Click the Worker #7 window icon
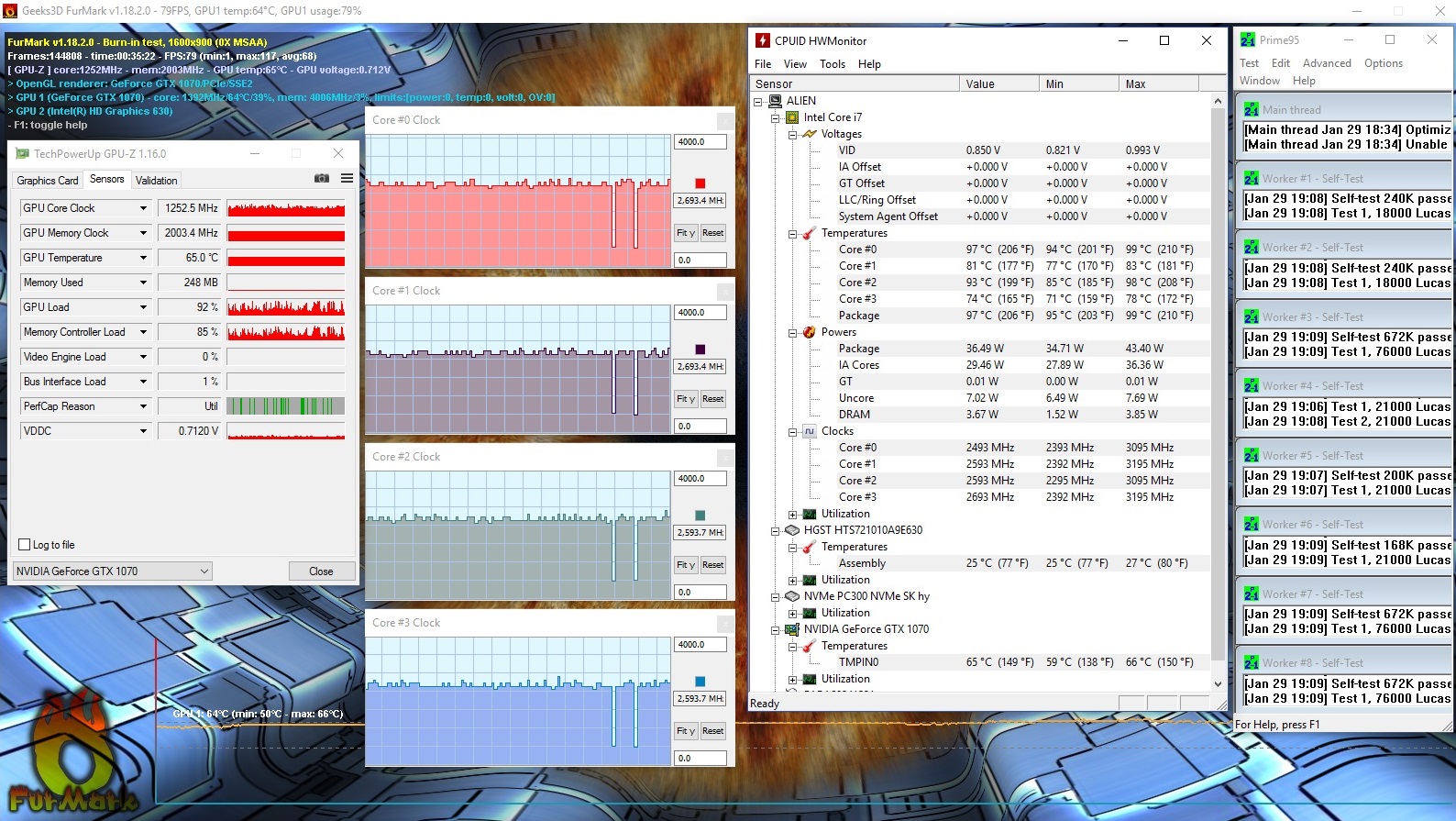The width and height of the screenshot is (1456, 821). click(x=1252, y=594)
